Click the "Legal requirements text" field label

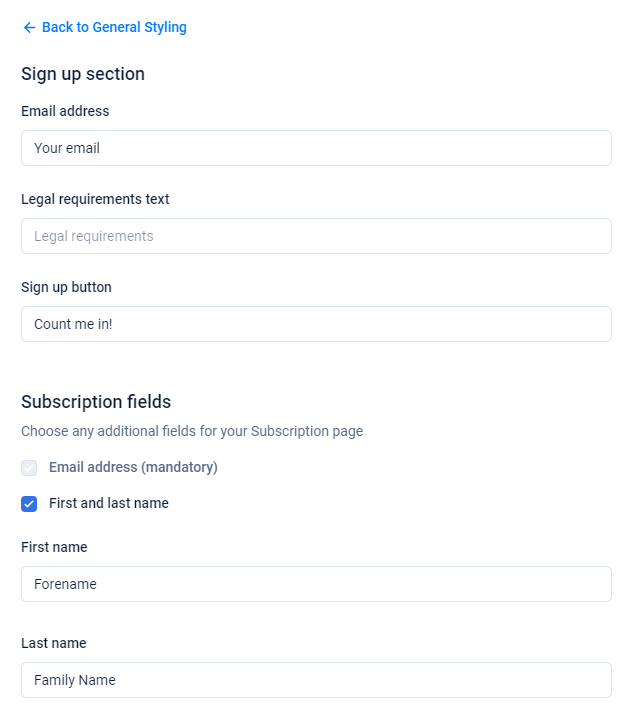click(95, 199)
